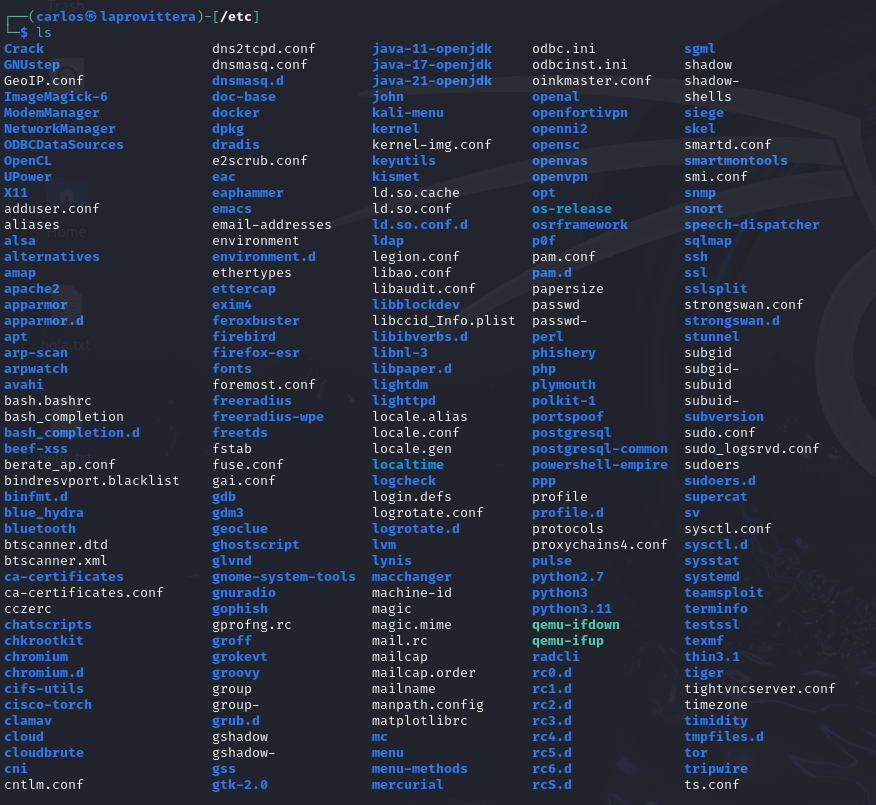Click the 'rcS.d' directory entry

coord(552,784)
